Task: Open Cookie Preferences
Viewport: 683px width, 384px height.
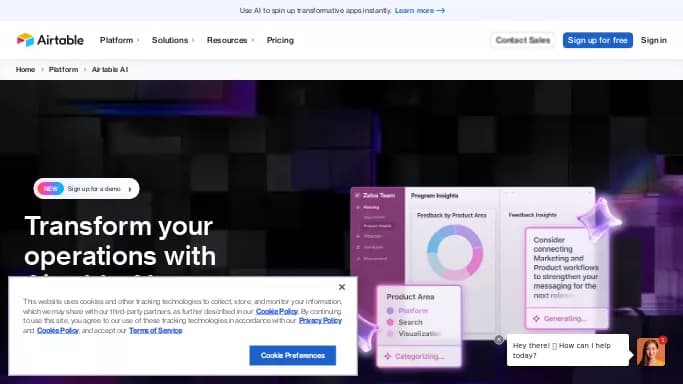Action: point(293,355)
